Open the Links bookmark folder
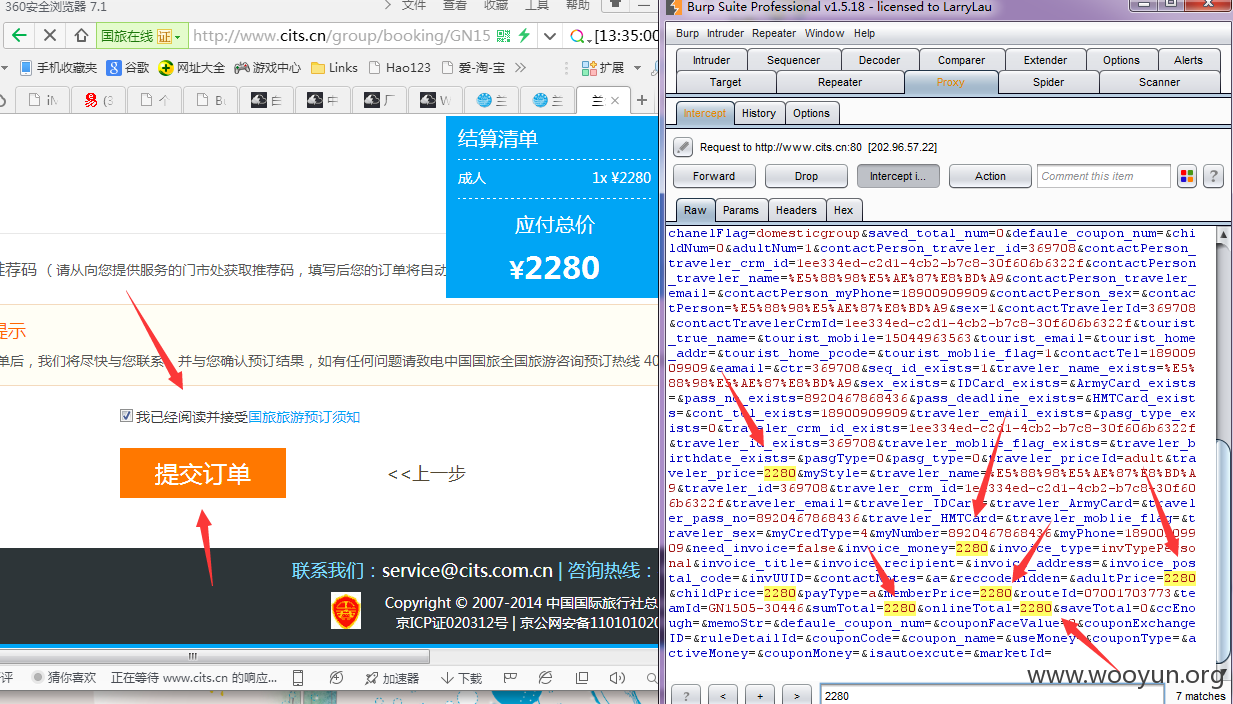Image resolution: width=1233 pixels, height=704 pixels. (334, 68)
